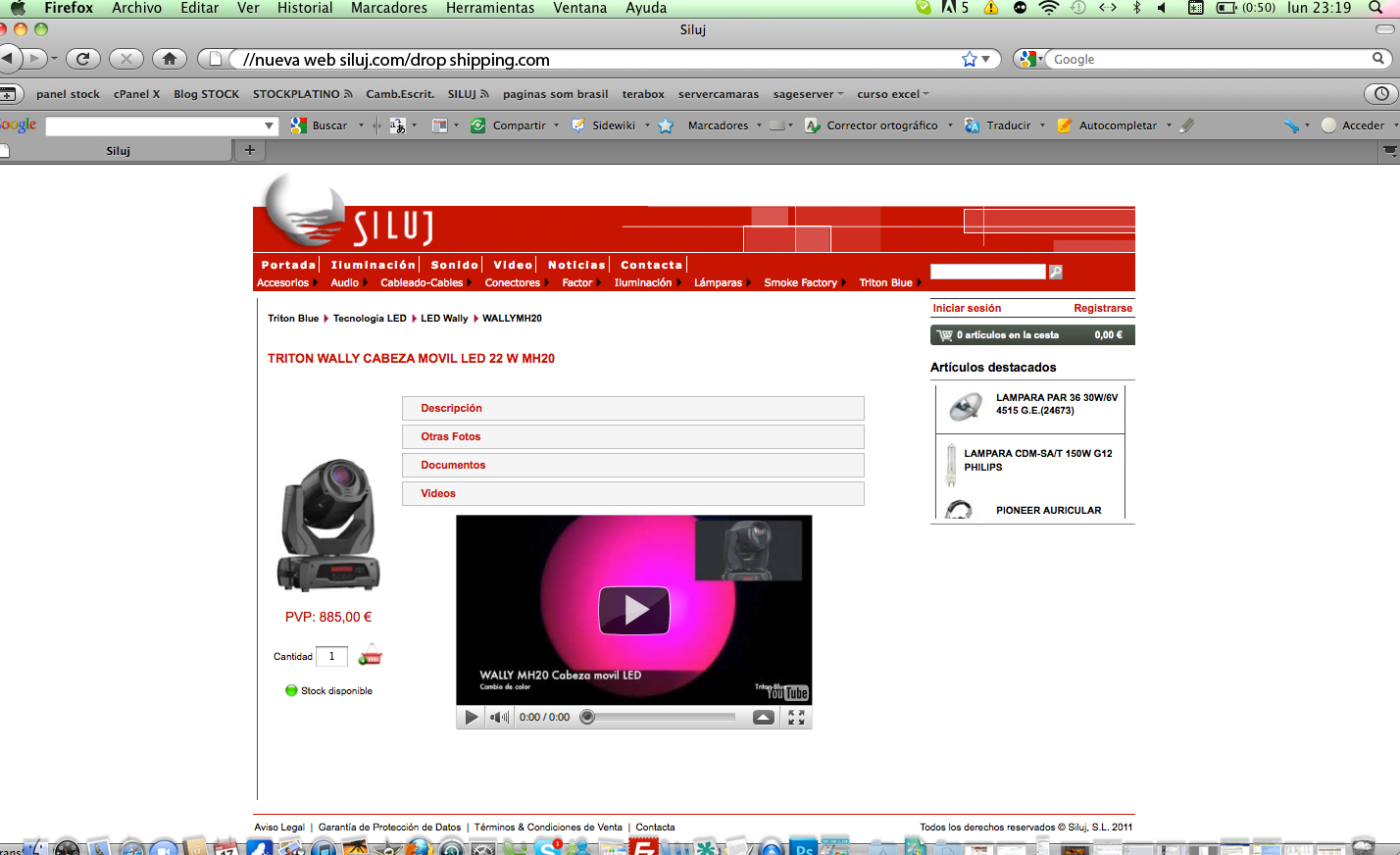Click the Iniciar sesión link
Screen dimensions: 1400x855
pyautogui.click(x=967, y=308)
